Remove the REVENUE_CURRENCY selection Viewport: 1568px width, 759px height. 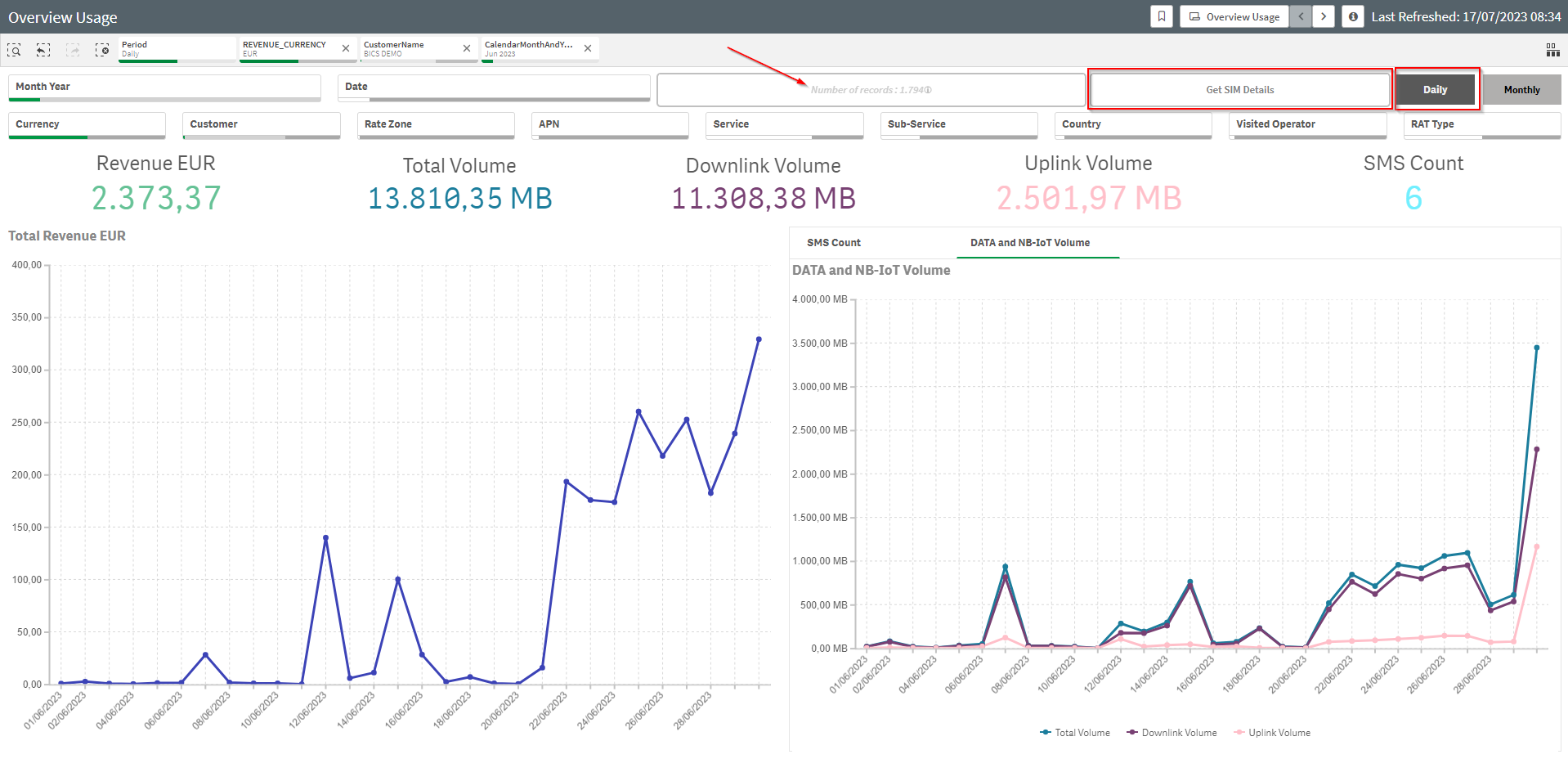point(346,48)
